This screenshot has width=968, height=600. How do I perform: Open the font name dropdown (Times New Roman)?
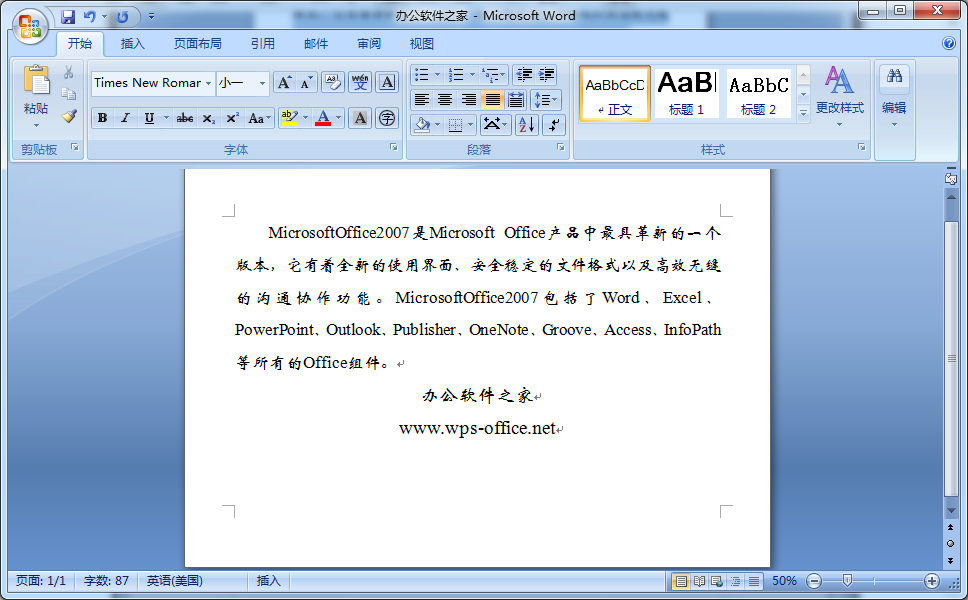point(209,83)
